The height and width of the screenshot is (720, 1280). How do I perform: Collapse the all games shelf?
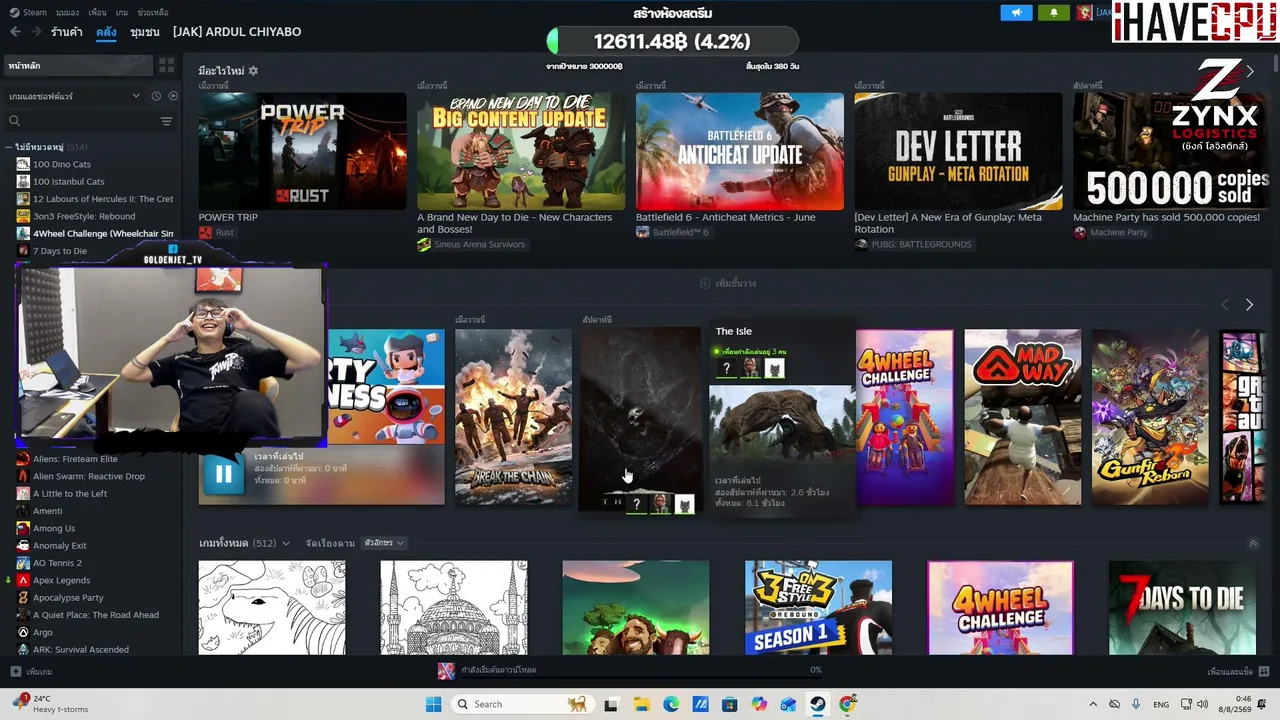[1253, 543]
